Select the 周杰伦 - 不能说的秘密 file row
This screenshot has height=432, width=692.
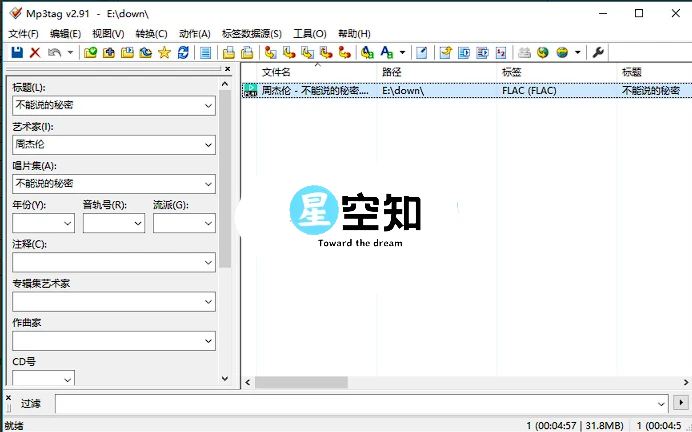coord(466,90)
